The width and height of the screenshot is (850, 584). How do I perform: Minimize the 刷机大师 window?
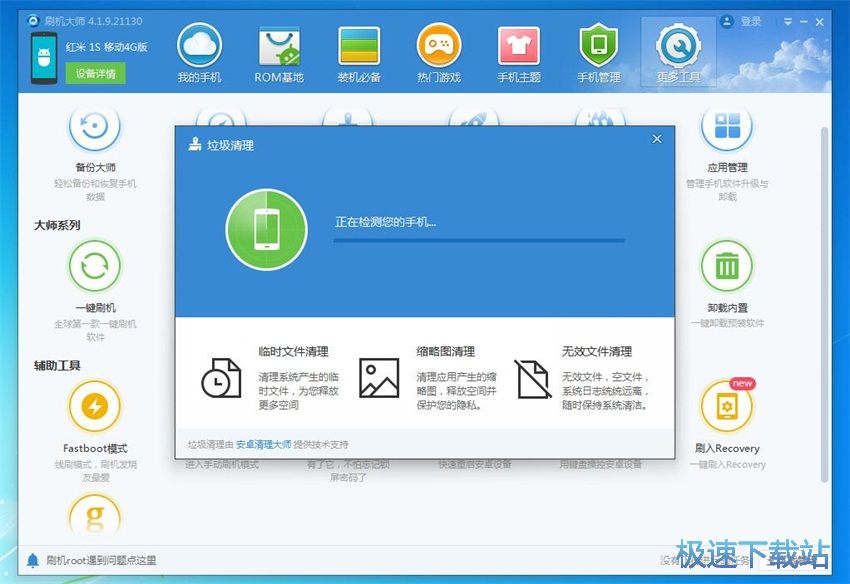(804, 22)
